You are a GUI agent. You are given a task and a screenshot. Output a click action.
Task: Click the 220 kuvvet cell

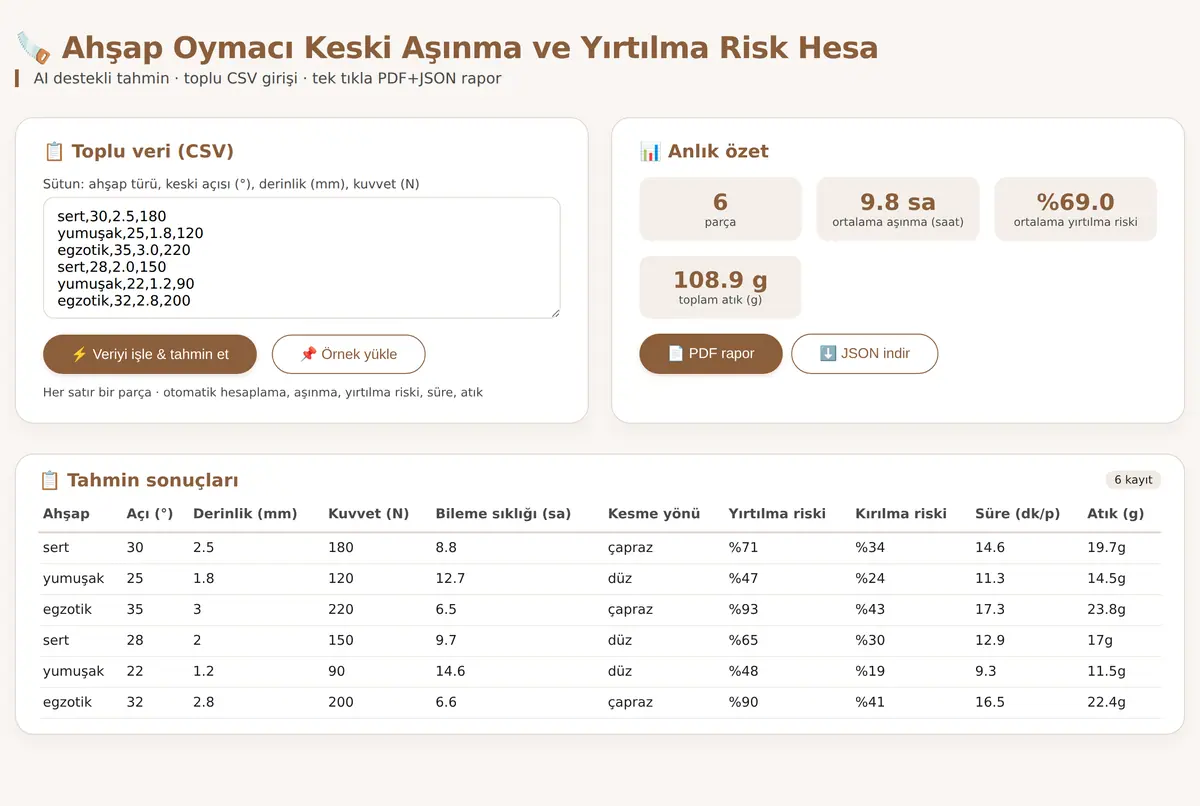click(341, 609)
